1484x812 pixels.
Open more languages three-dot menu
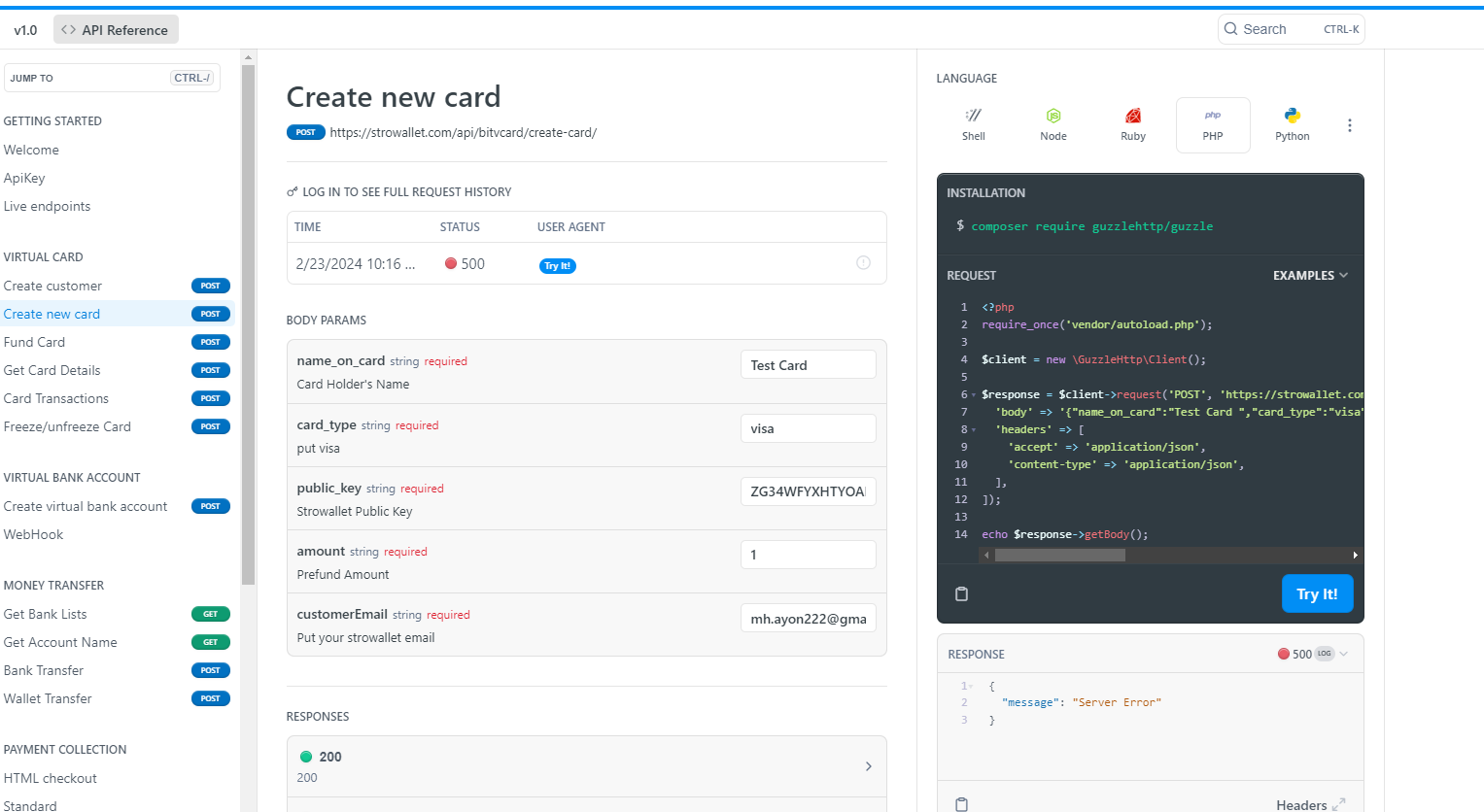point(1349,125)
